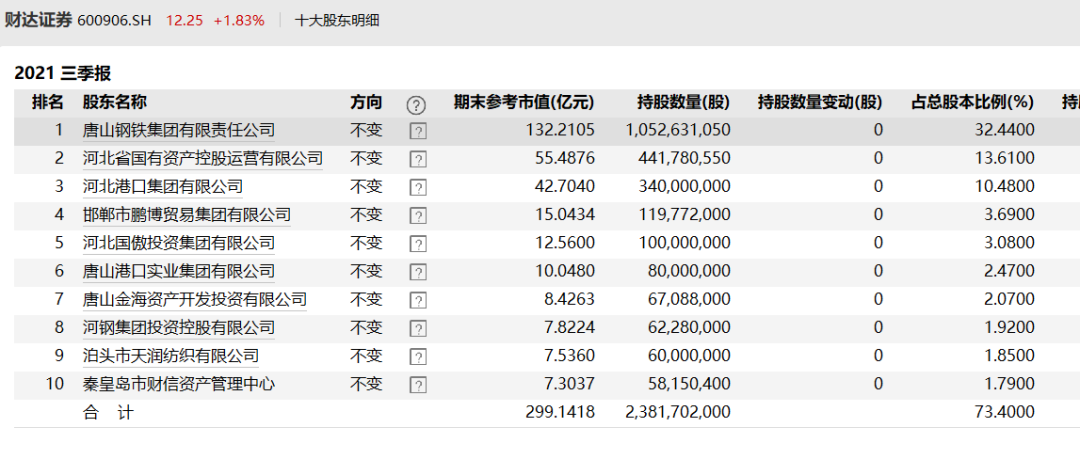
Task: Select shares cell 67,088,000
Action: coord(689,299)
